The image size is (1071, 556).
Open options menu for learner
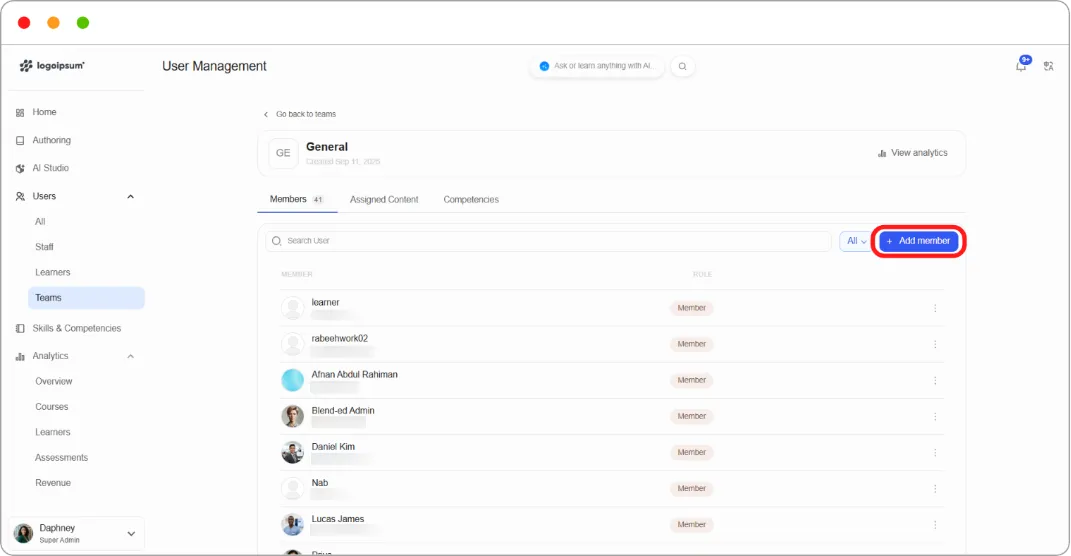(x=935, y=308)
